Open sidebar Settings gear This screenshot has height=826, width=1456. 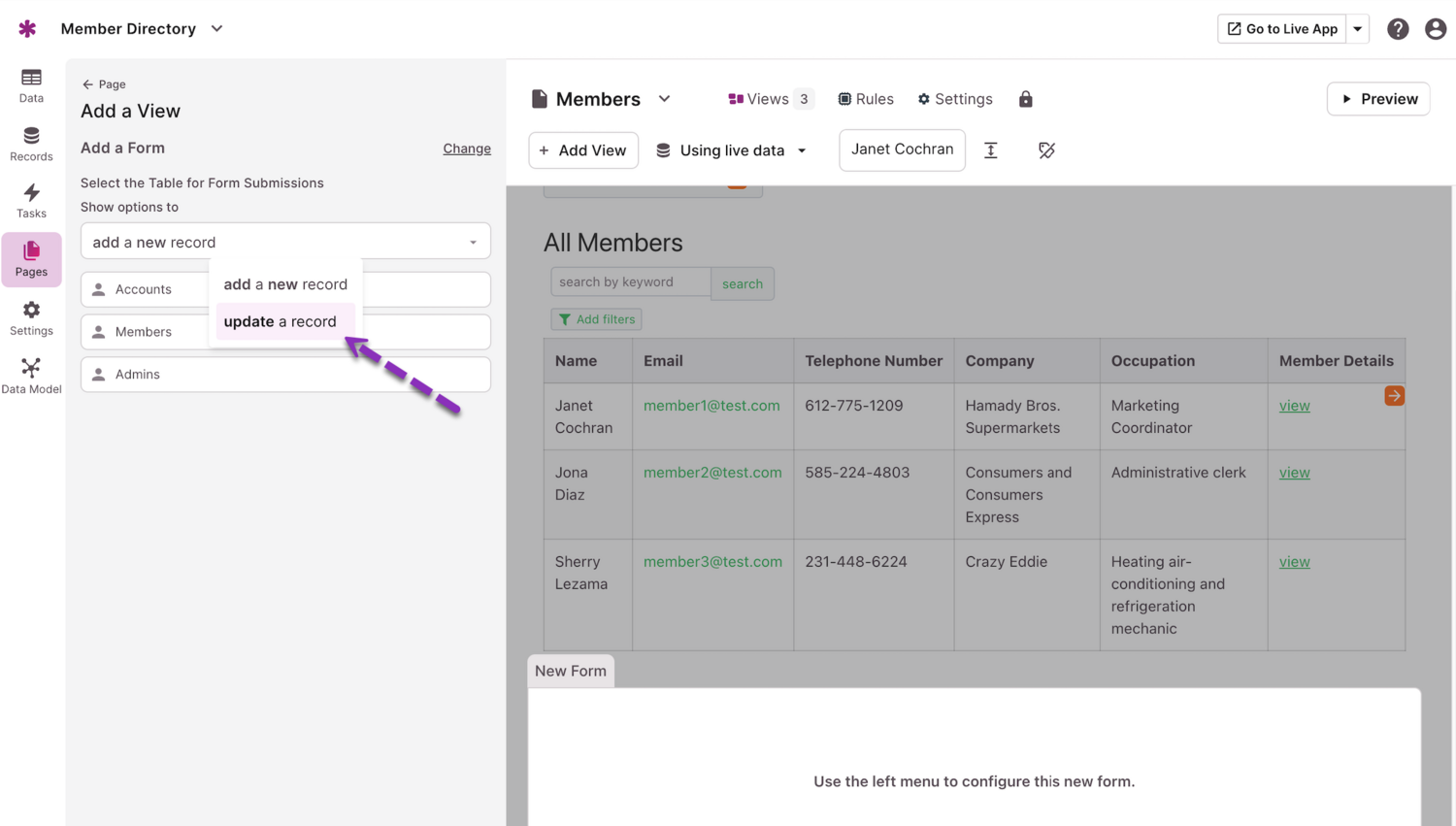tap(31, 317)
